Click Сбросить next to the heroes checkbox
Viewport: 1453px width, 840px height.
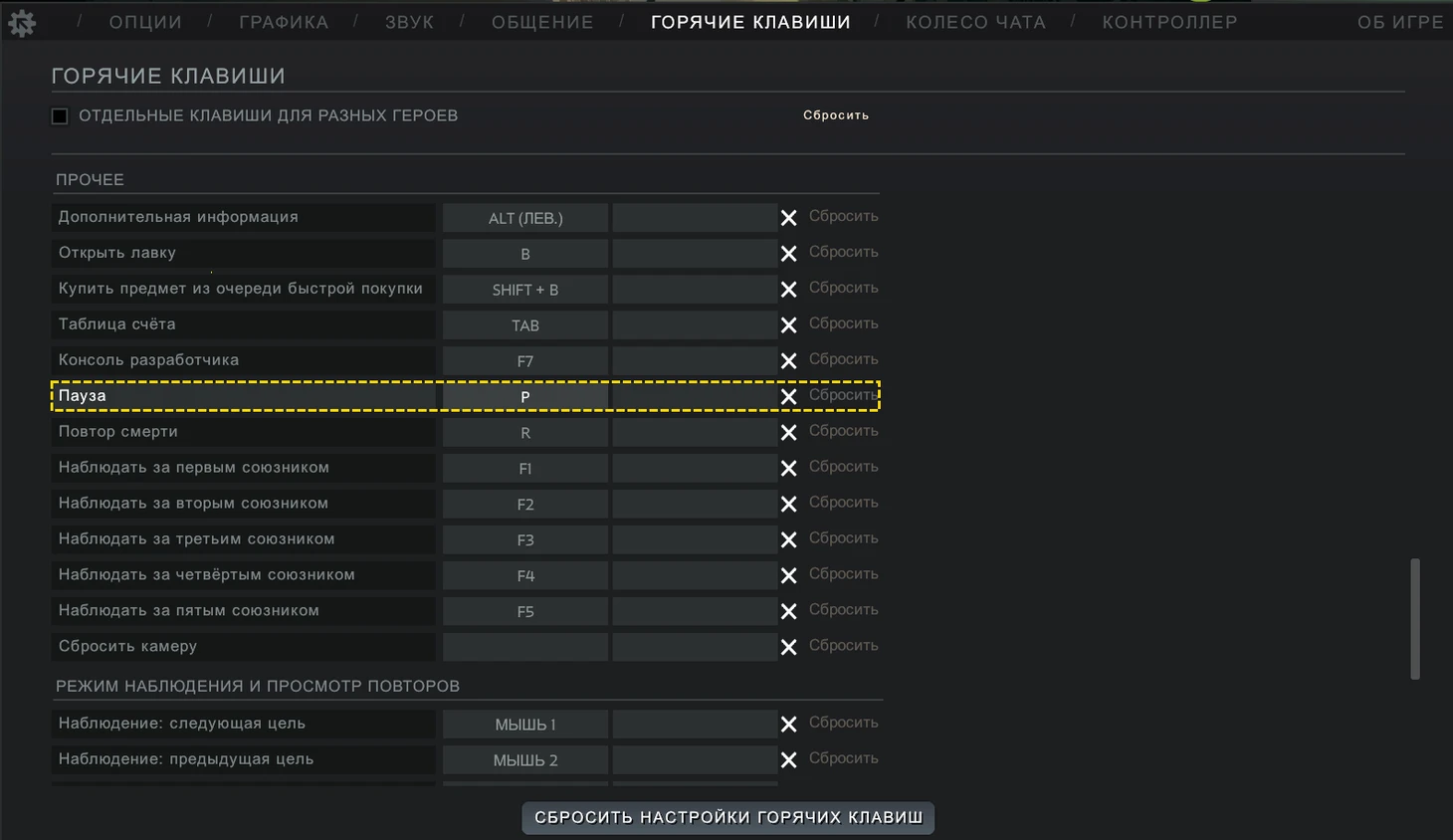tap(836, 115)
